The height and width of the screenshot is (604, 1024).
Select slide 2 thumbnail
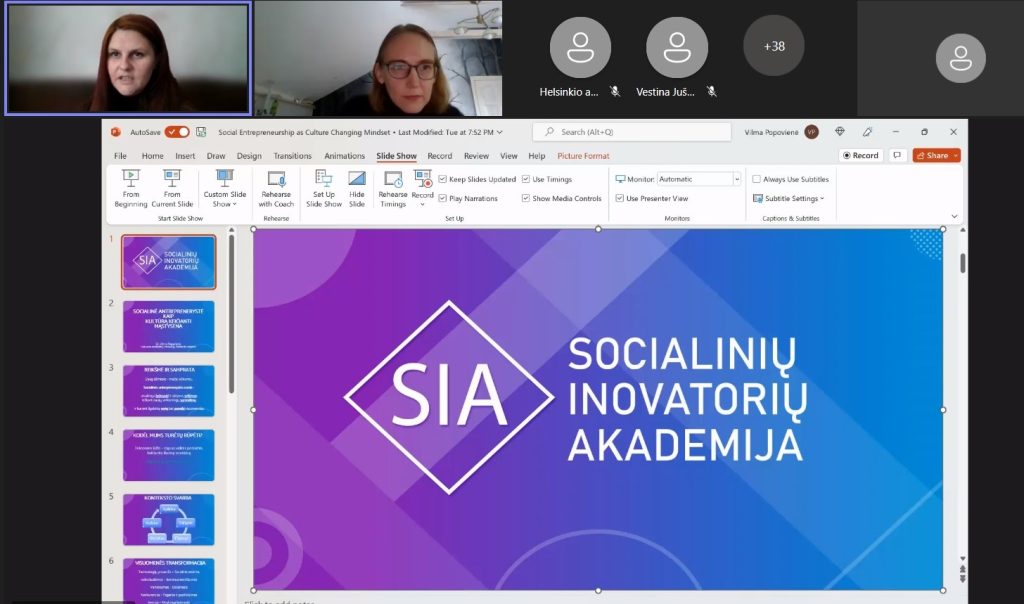[168, 326]
